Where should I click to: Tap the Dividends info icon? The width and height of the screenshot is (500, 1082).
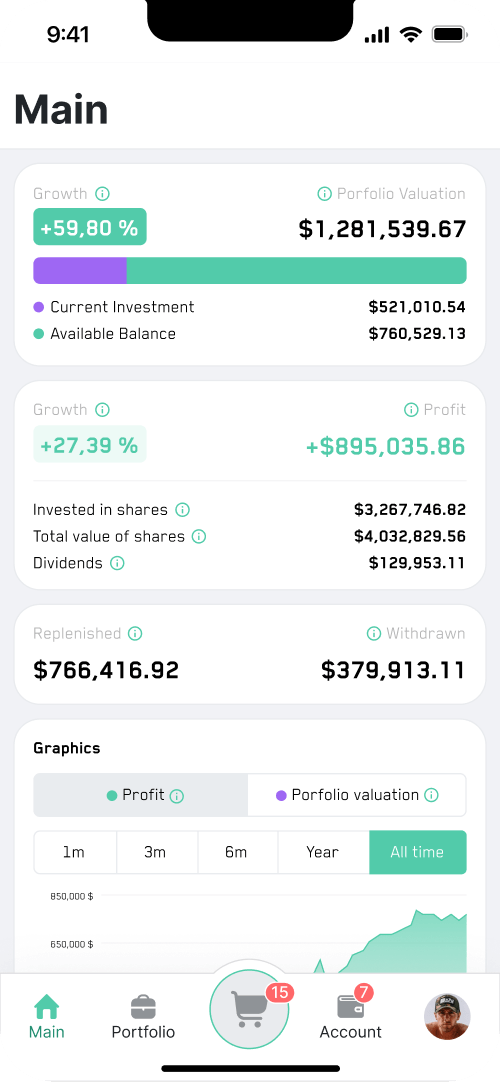tap(117, 563)
